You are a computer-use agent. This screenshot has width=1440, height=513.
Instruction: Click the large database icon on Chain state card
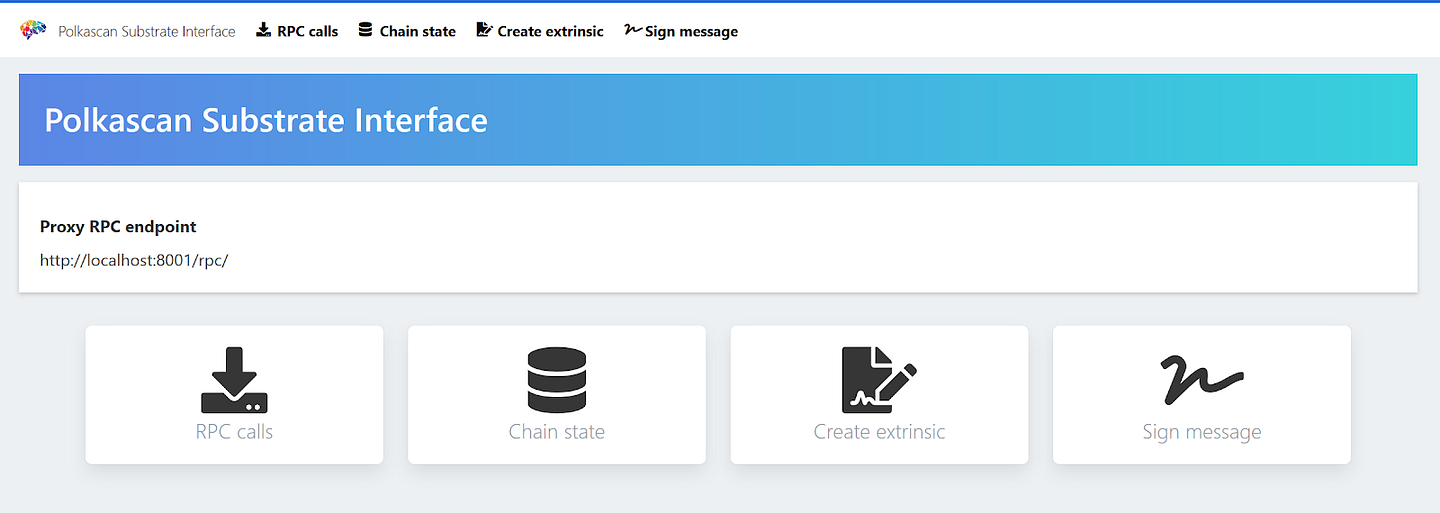pyautogui.click(x=557, y=380)
